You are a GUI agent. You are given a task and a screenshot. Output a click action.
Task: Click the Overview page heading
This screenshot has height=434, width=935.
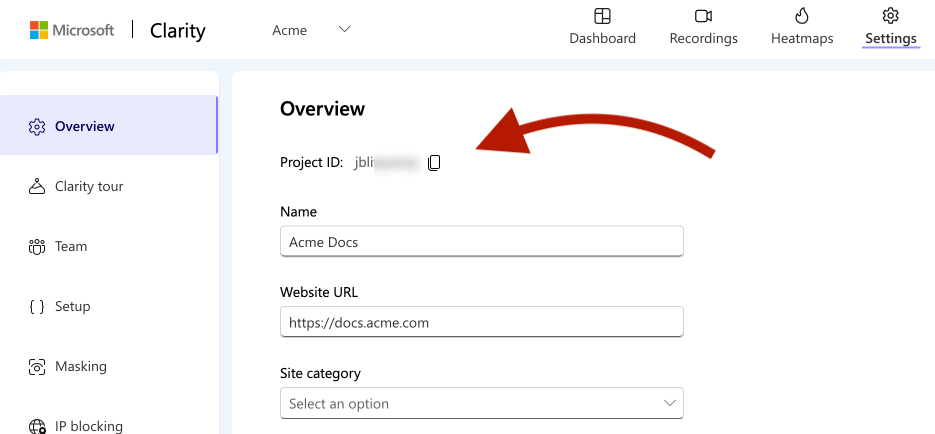click(323, 109)
